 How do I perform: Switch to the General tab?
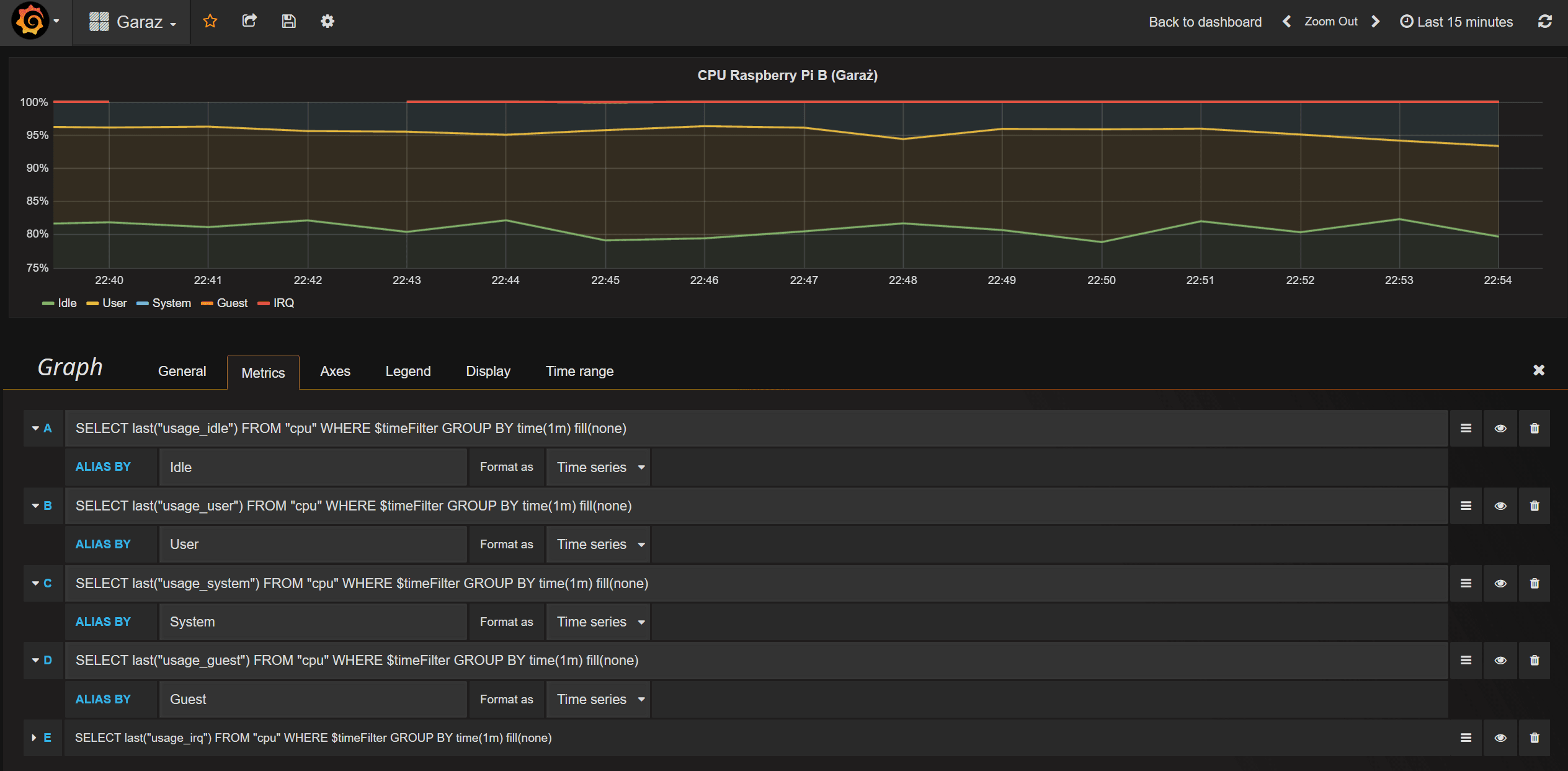[x=182, y=371]
